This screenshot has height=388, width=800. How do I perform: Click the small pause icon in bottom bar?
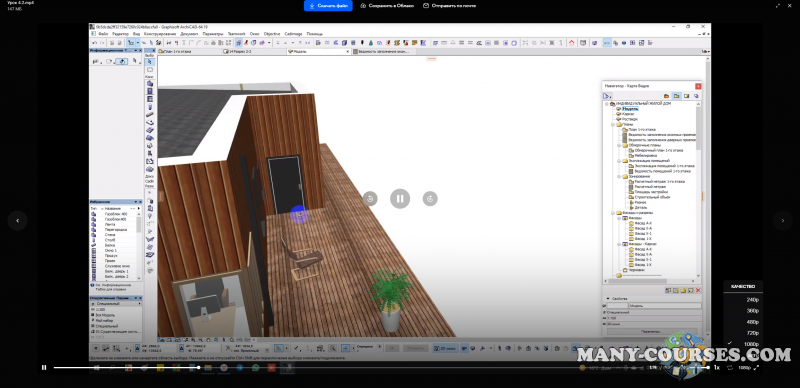44,367
